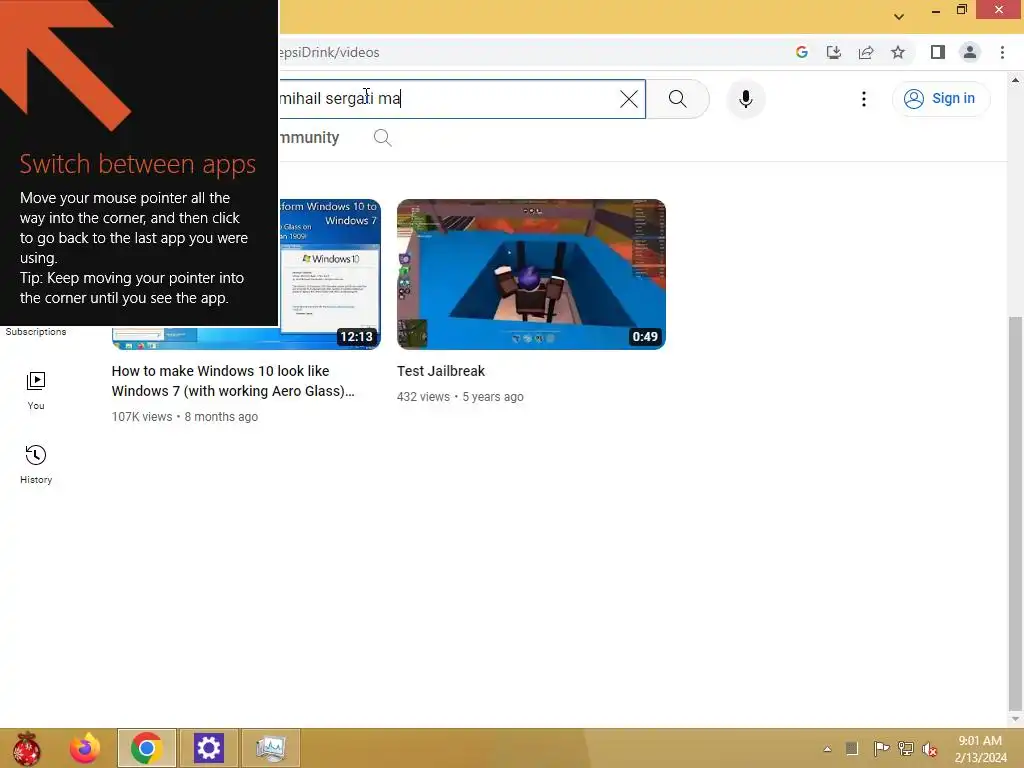The height and width of the screenshot is (768, 1024).
Task: Open Chrome three-dot menu
Action: (x=1002, y=52)
